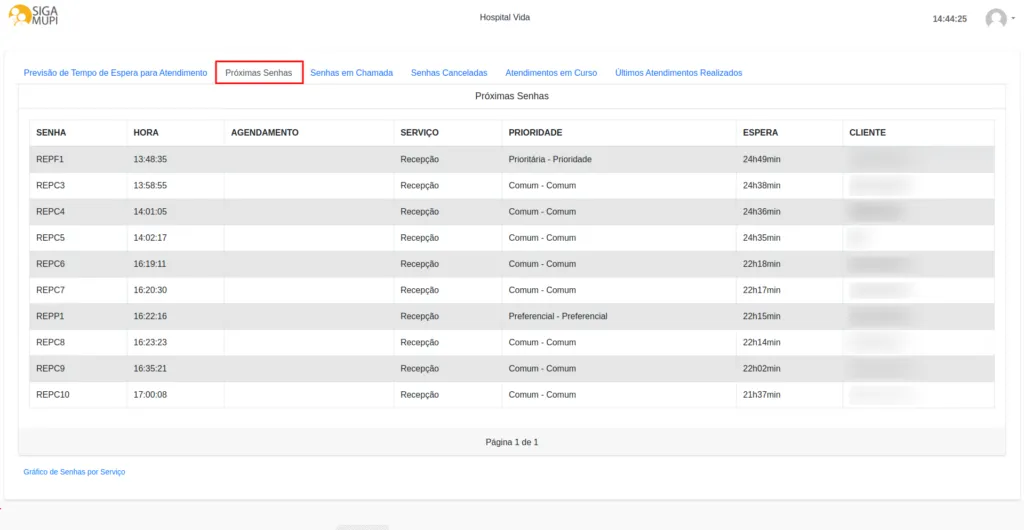Image resolution: width=1024 pixels, height=530 pixels.
Task: Click the HORA column header
Action: (146, 133)
